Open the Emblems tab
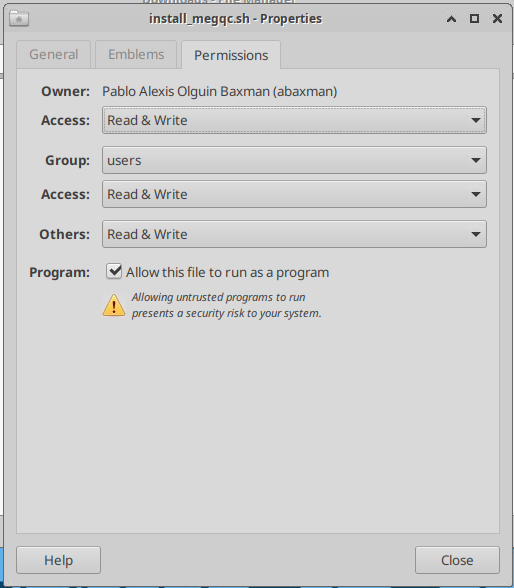Image resolution: width=514 pixels, height=588 pixels. pyautogui.click(x=136, y=55)
